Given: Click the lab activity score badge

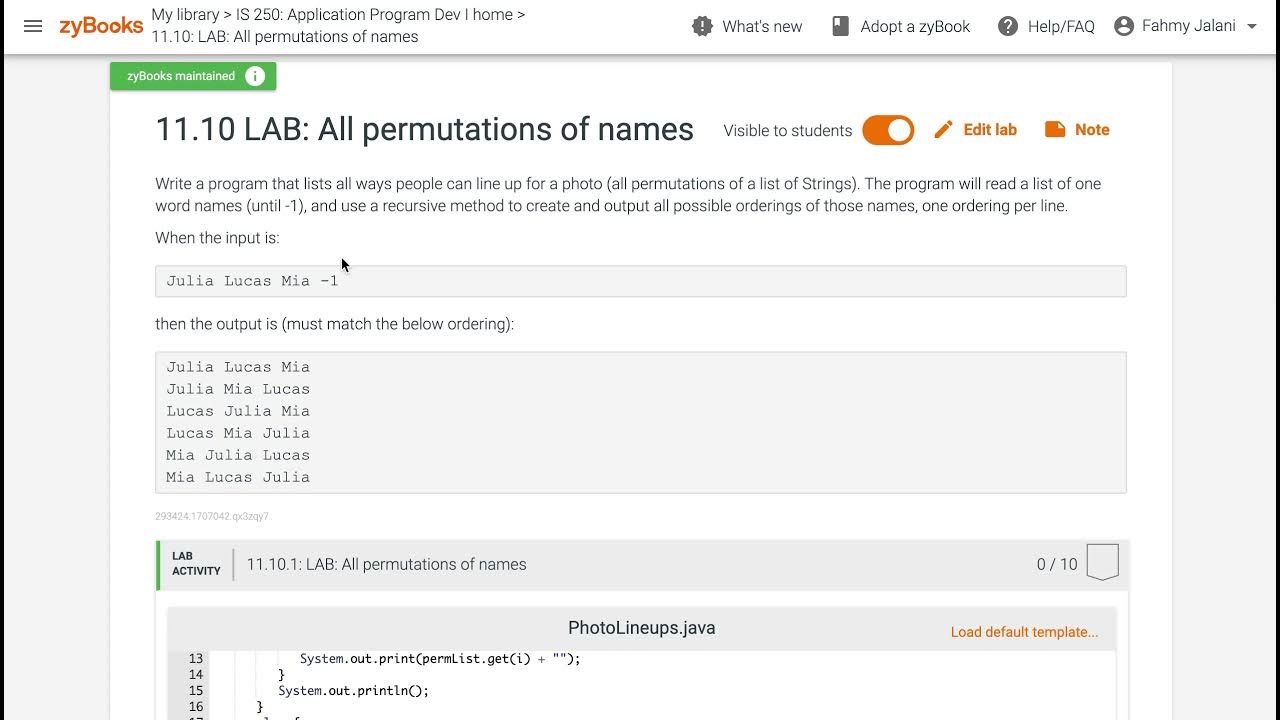Looking at the screenshot, I should 1102,563.
